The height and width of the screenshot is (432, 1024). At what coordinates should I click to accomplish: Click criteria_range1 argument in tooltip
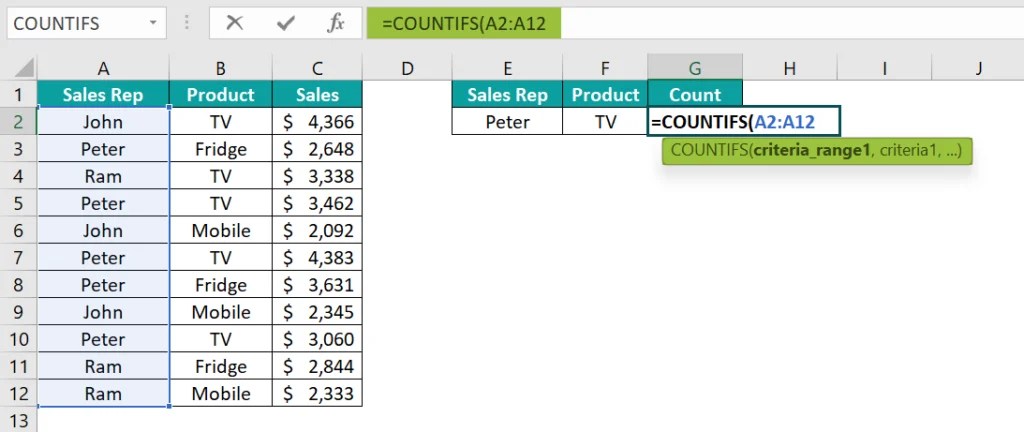click(810, 151)
